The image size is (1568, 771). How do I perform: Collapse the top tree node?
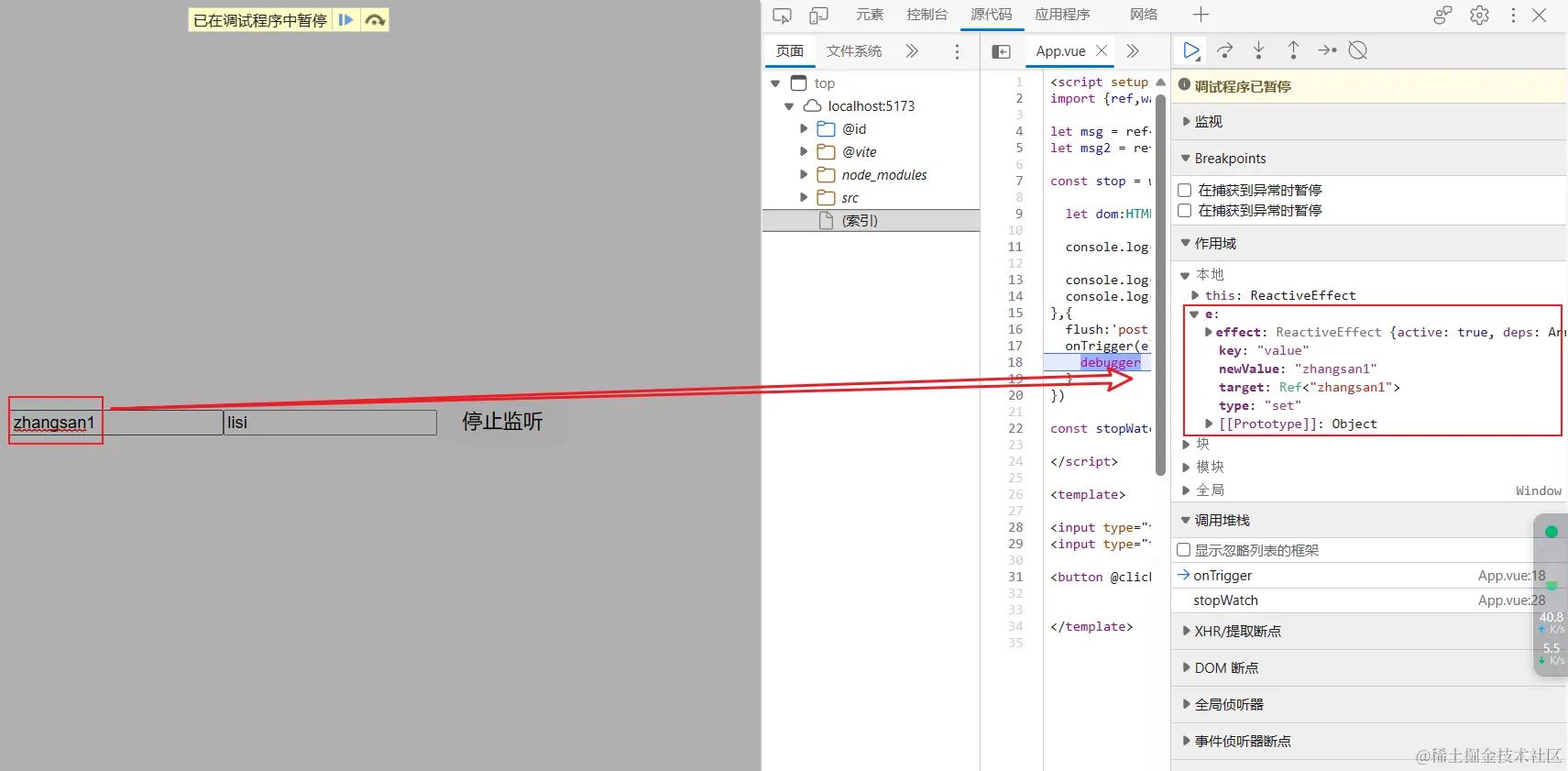point(775,83)
